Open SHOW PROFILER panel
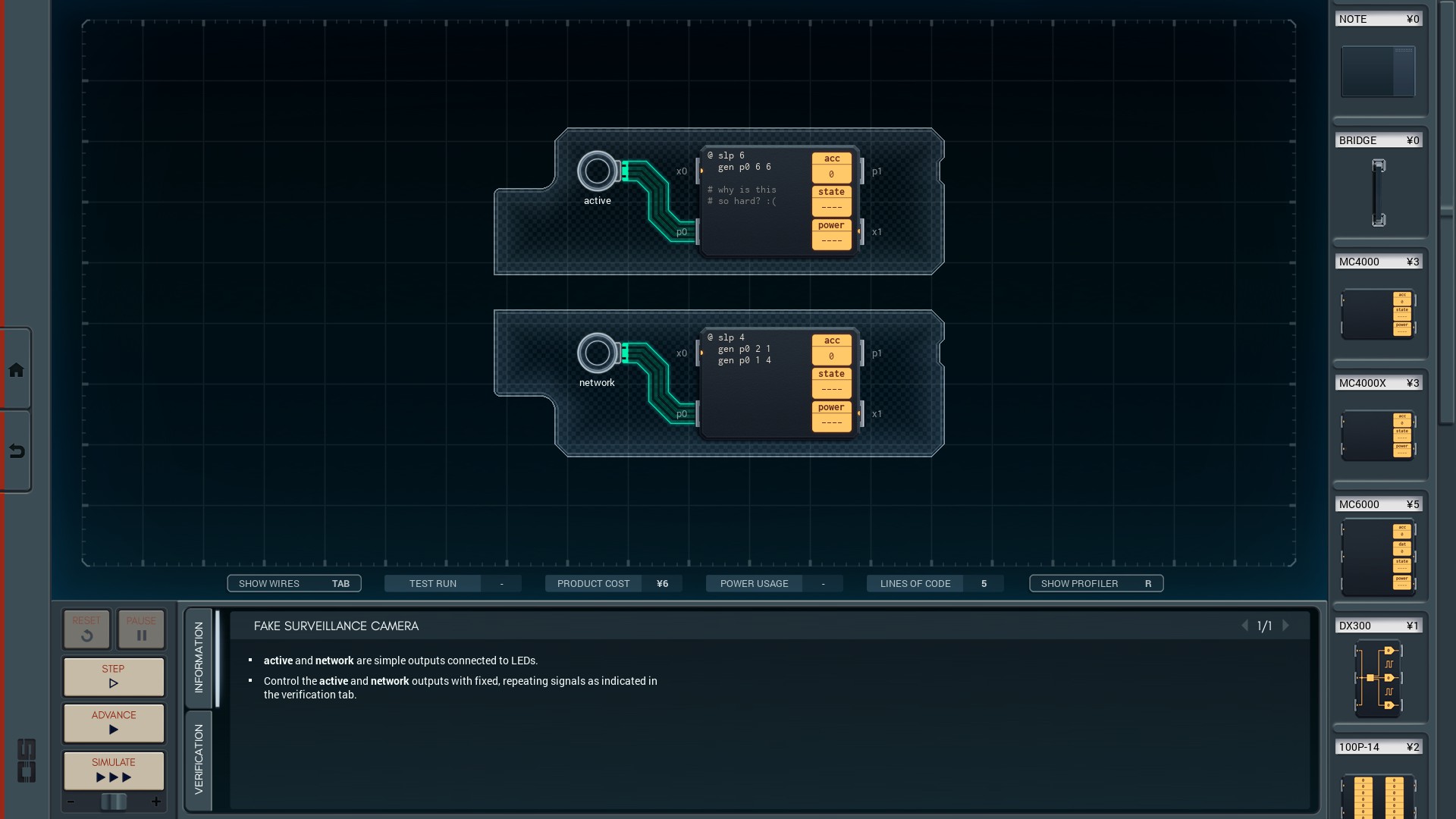Viewport: 1456px width, 819px height. [1096, 583]
